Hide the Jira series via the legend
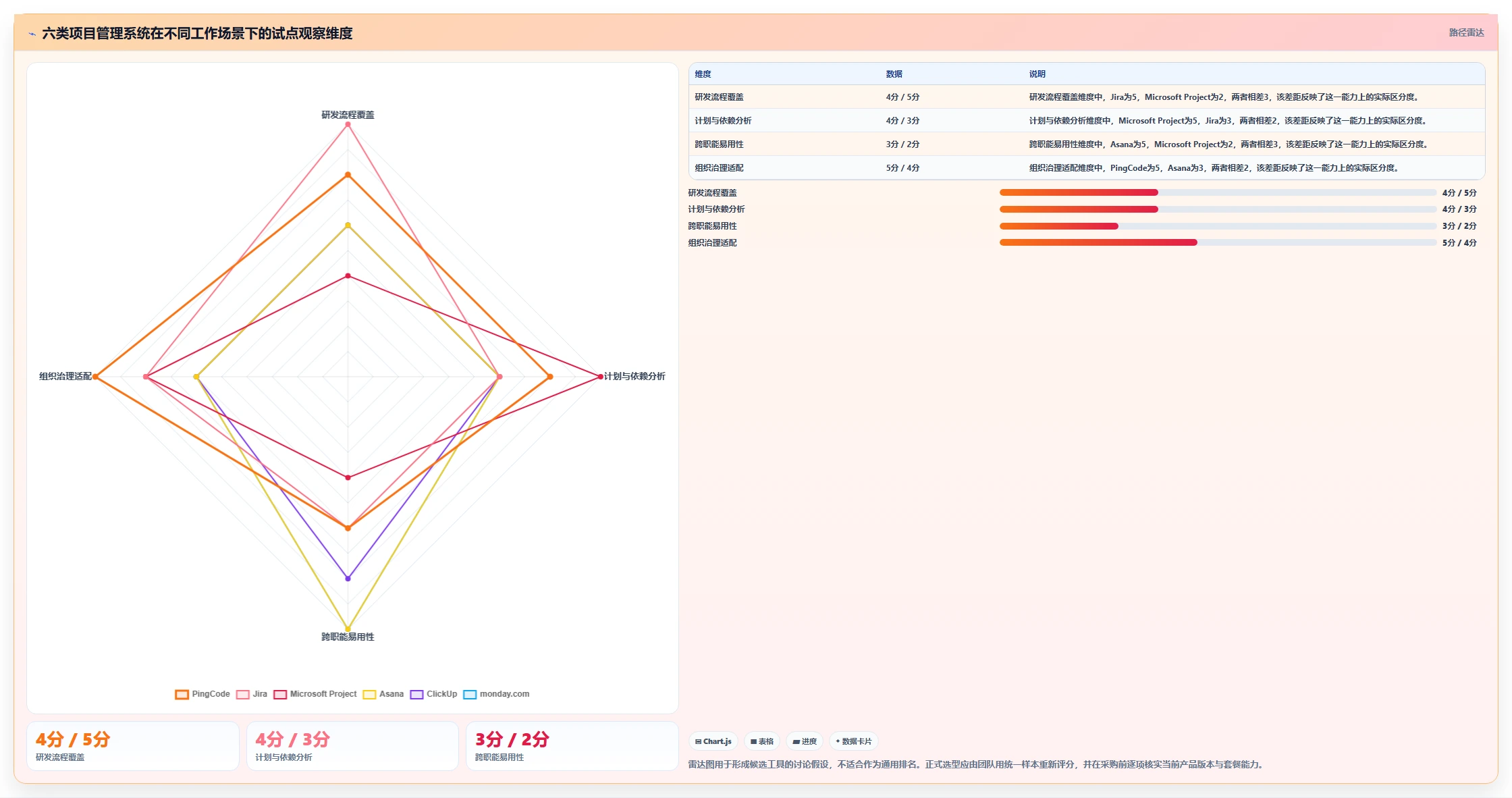 252,694
